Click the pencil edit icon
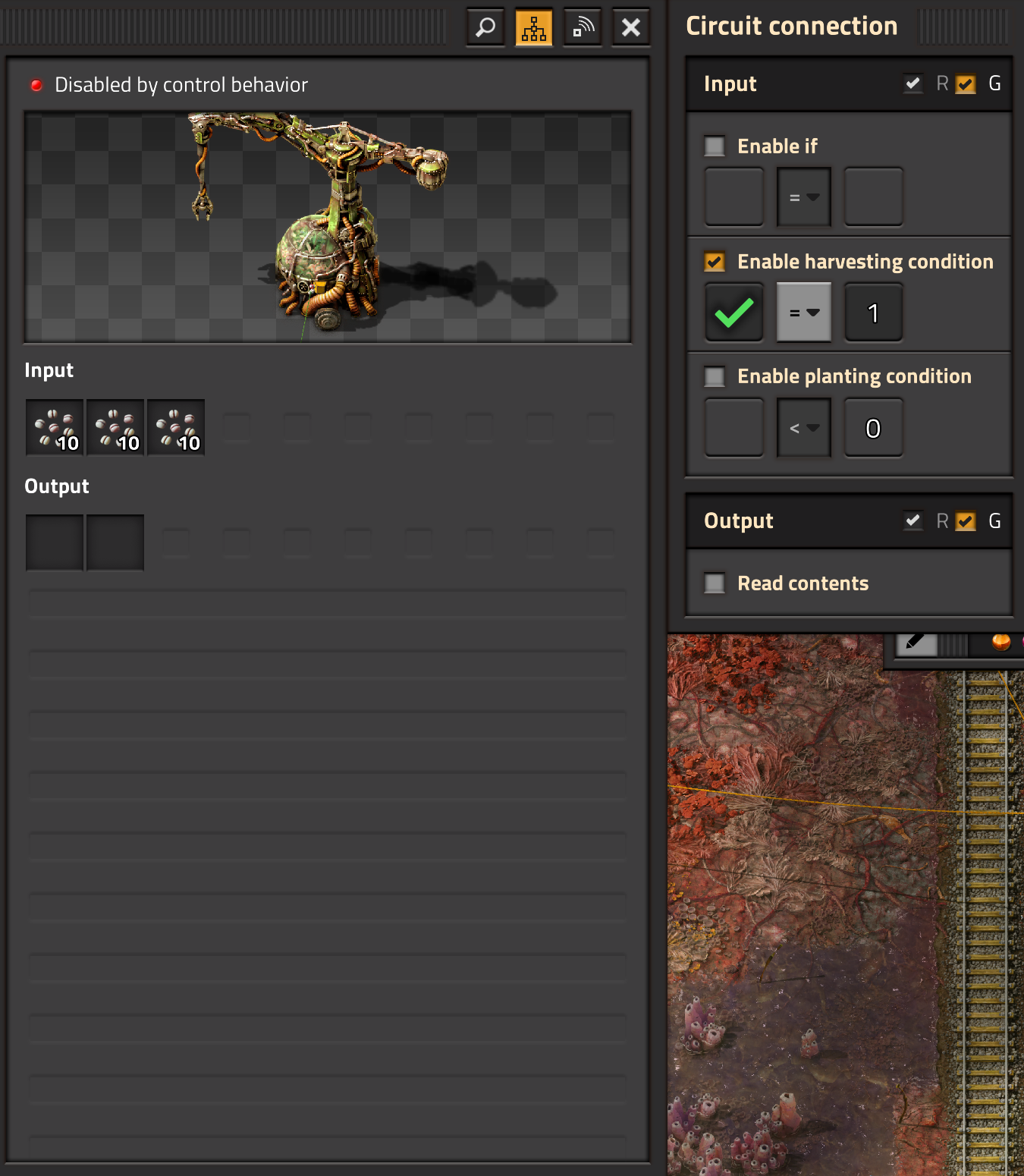This screenshot has height=1176, width=1024. coord(916,643)
